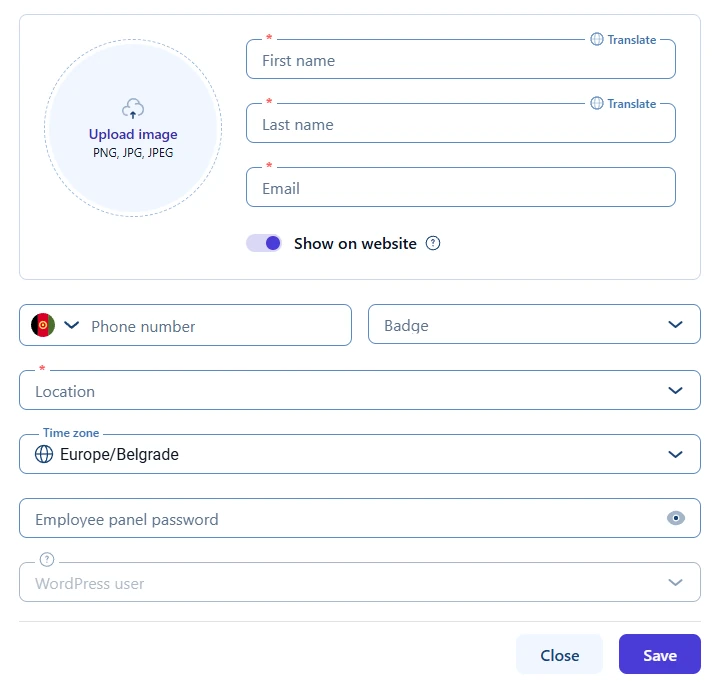This screenshot has width=718, height=684.
Task: Open the Location dropdown
Action: coord(676,391)
